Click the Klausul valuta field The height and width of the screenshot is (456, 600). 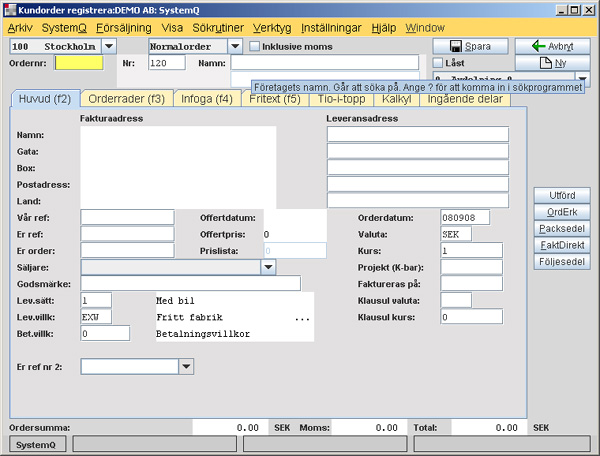coord(456,300)
